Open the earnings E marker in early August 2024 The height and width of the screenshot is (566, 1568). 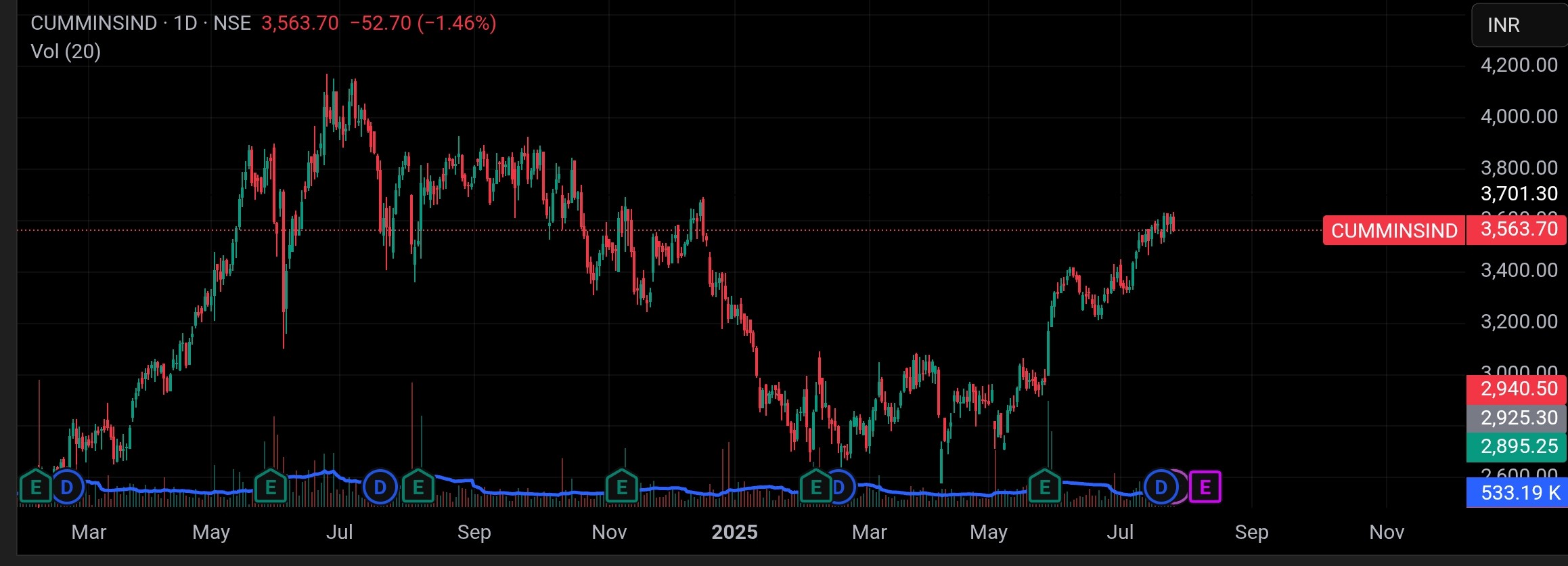pyautogui.click(x=418, y=487)
